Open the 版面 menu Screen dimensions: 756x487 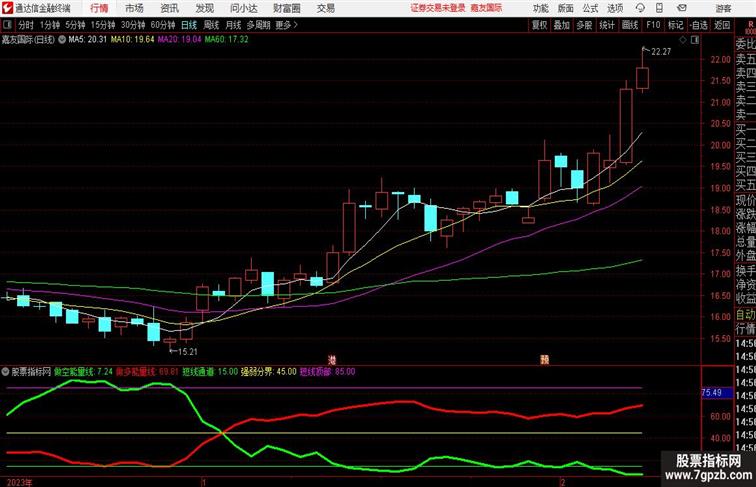click(x=566, y=8)
